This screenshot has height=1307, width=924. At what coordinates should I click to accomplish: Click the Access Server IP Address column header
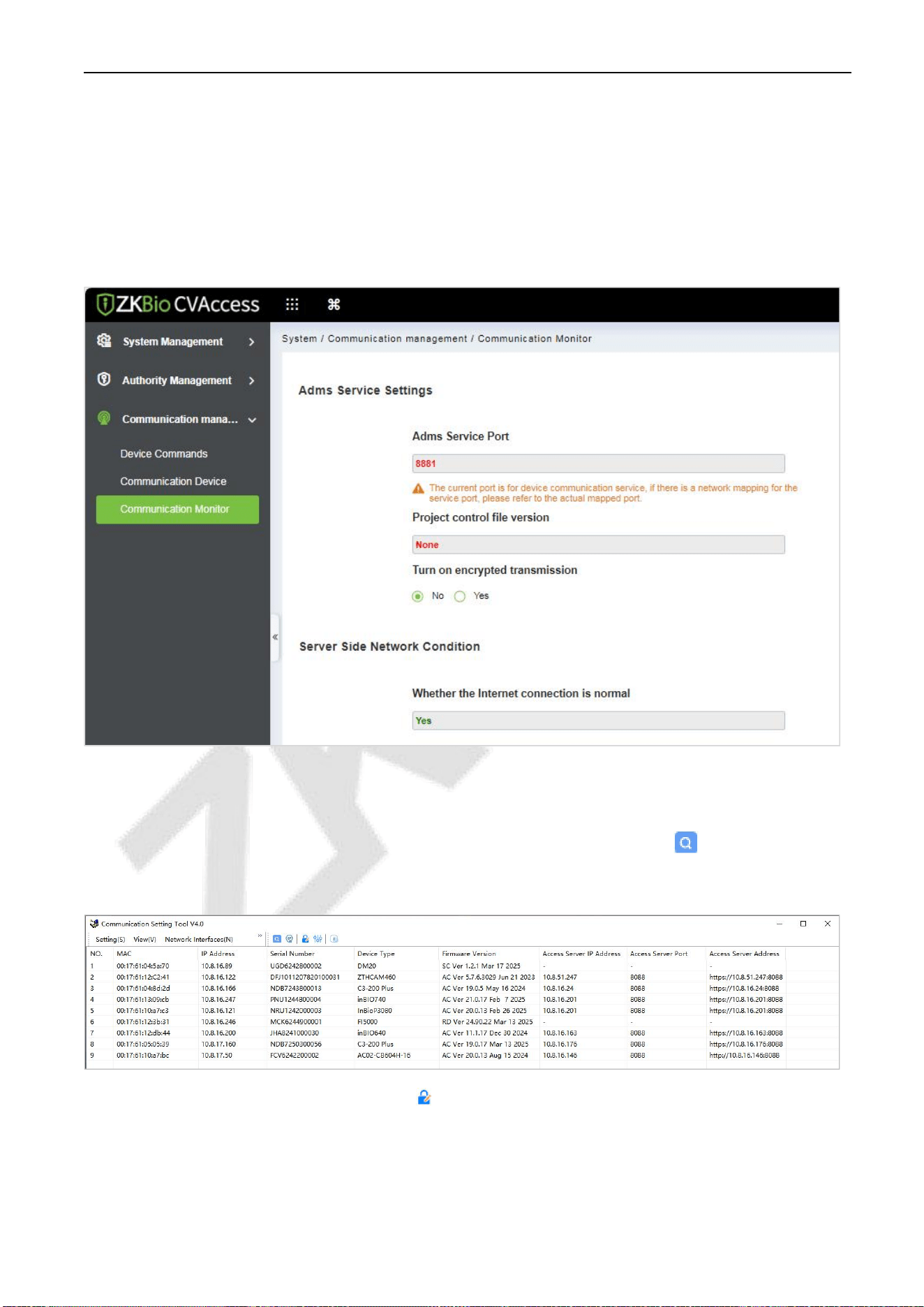pos(581,954)
